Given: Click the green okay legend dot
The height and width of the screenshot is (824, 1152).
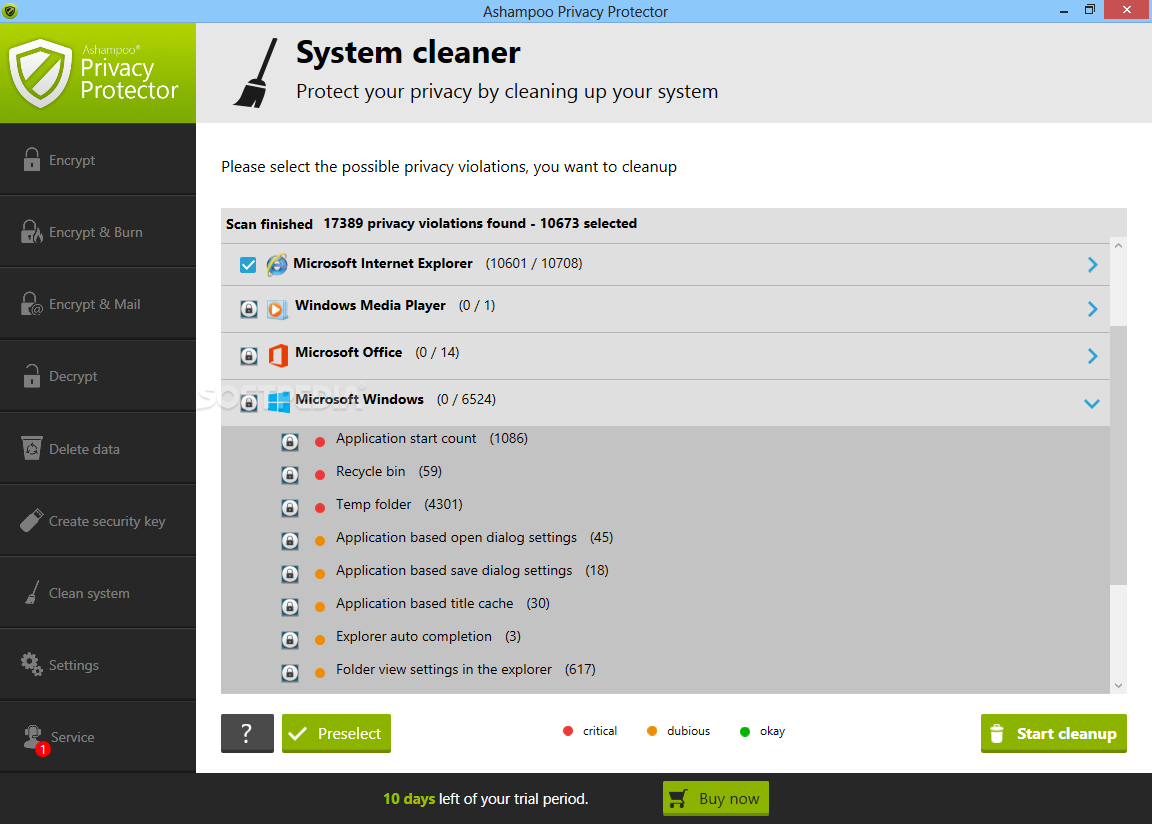Looking at the screenshot, I should tap(745, 732).
